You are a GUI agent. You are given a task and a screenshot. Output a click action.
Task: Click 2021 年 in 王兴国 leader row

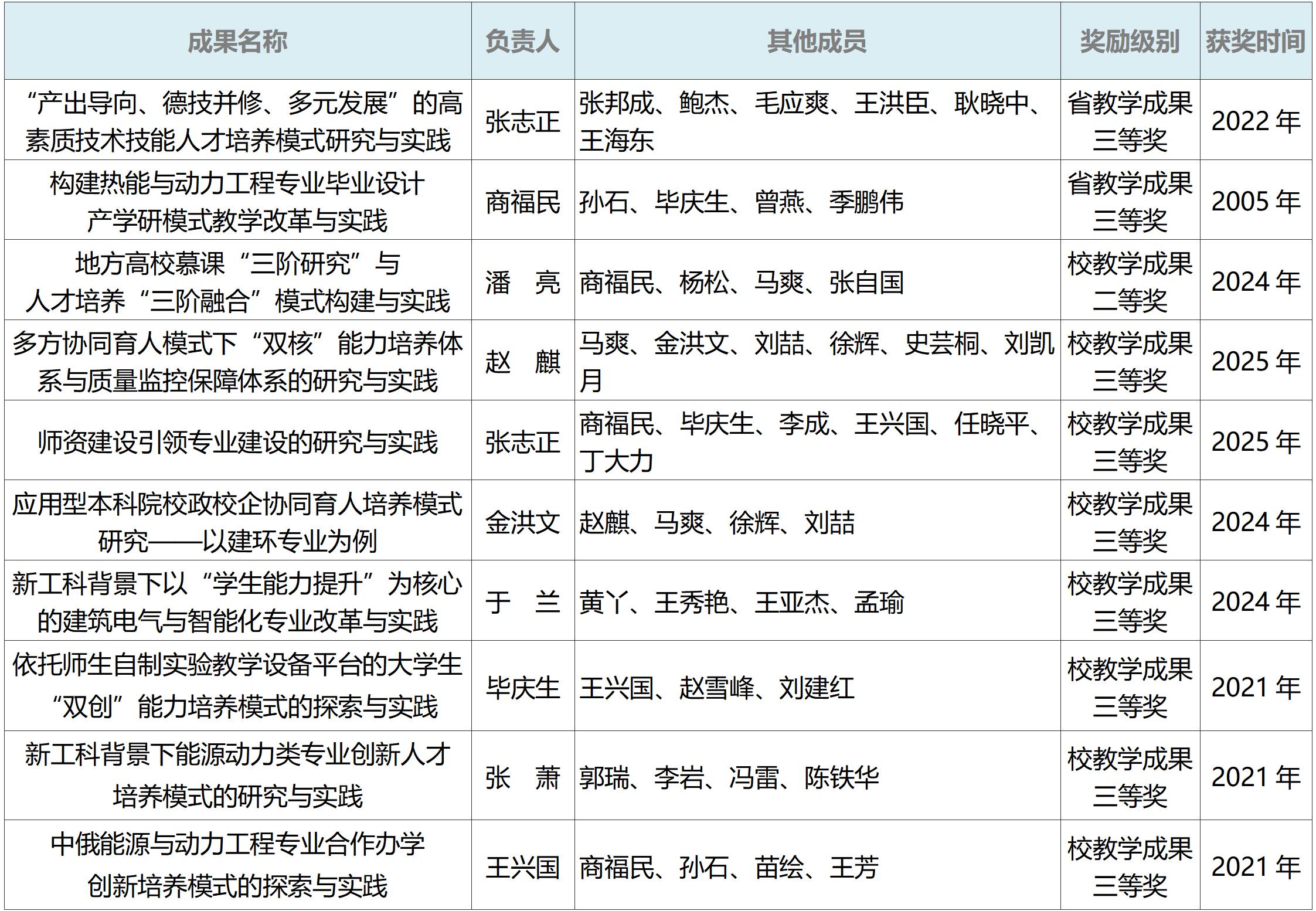(x=1256, y=867)
